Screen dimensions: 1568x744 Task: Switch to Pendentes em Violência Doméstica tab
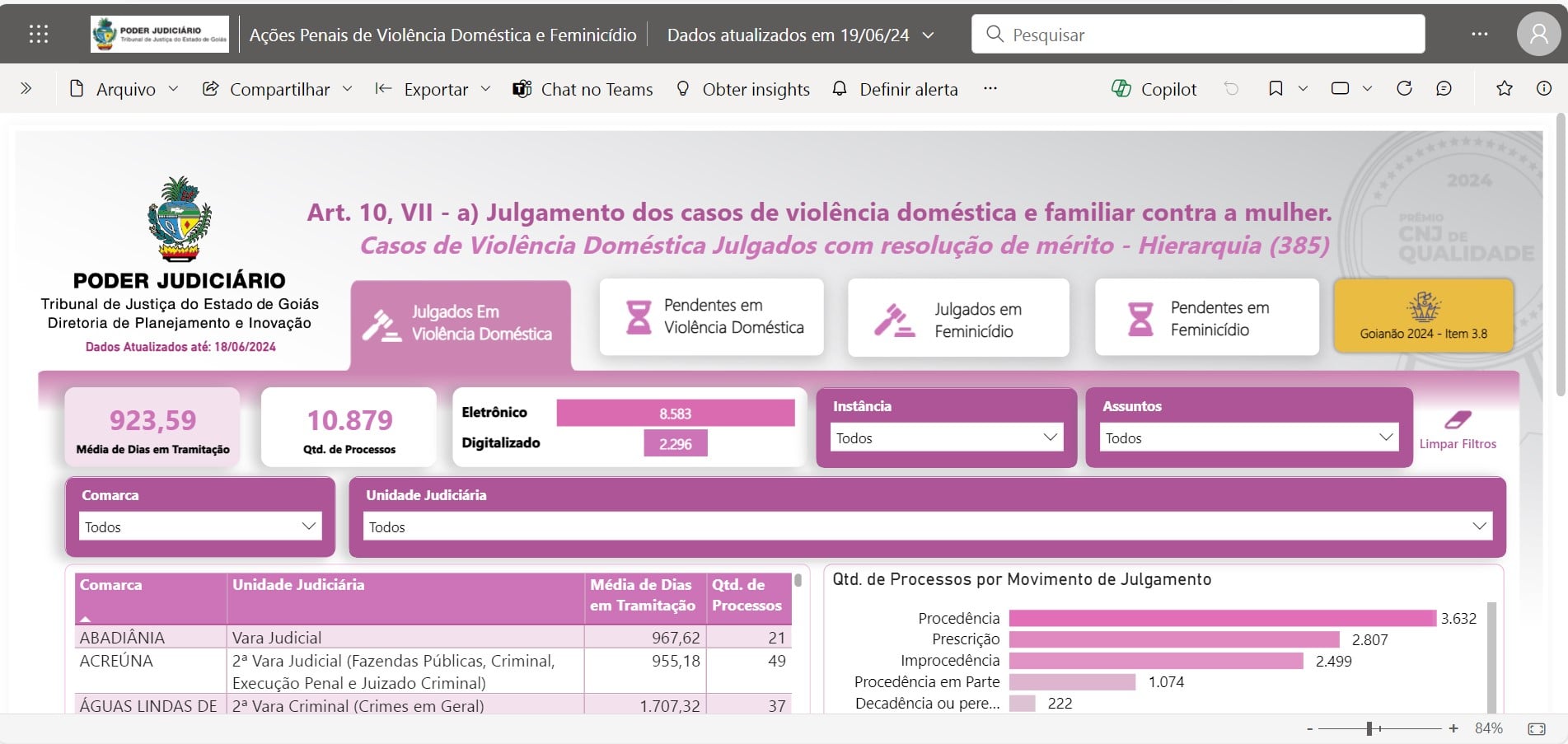click(712, 317)
